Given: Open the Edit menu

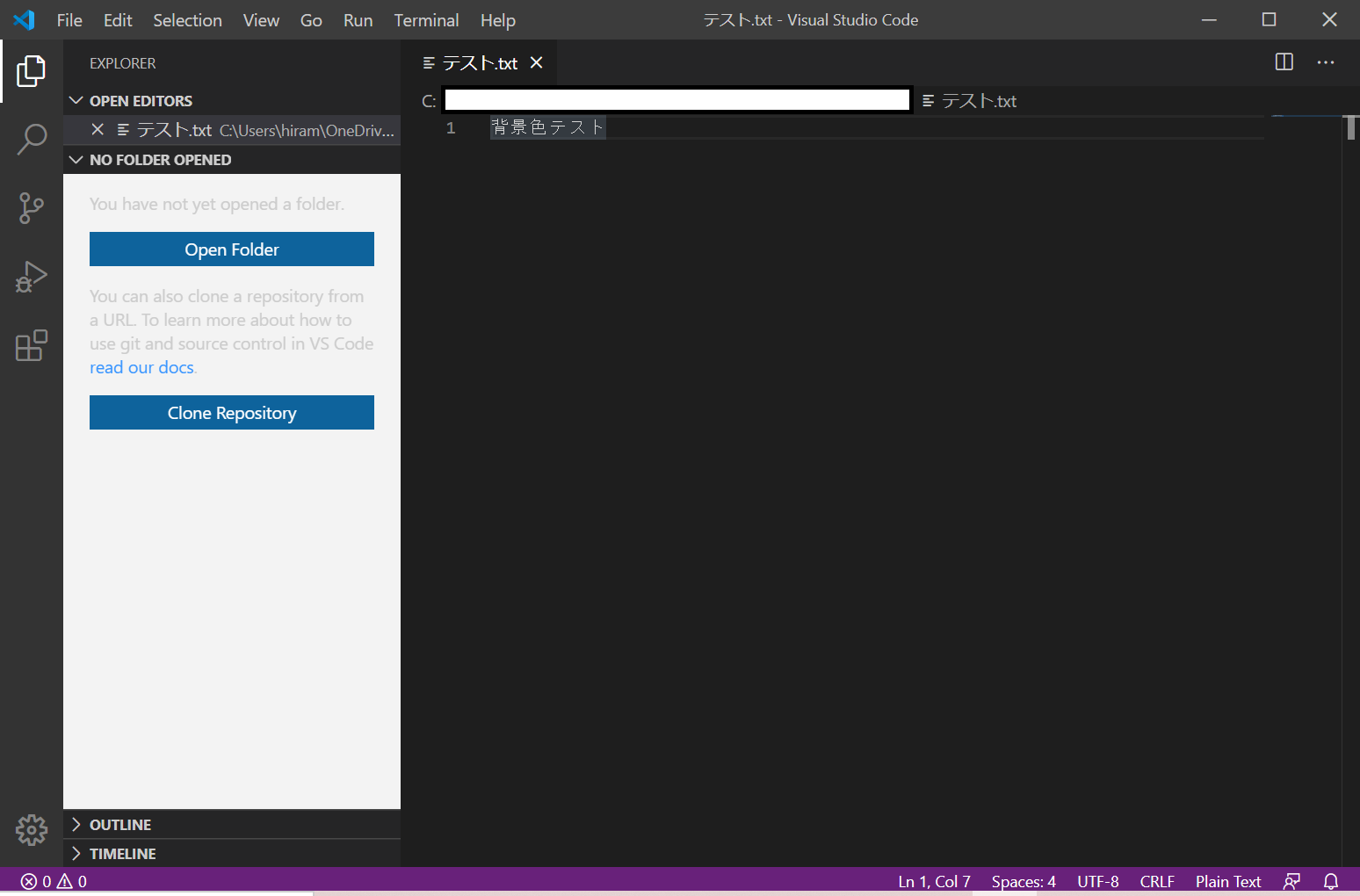Looking at the screenshot, I should [x=118, y=20].
